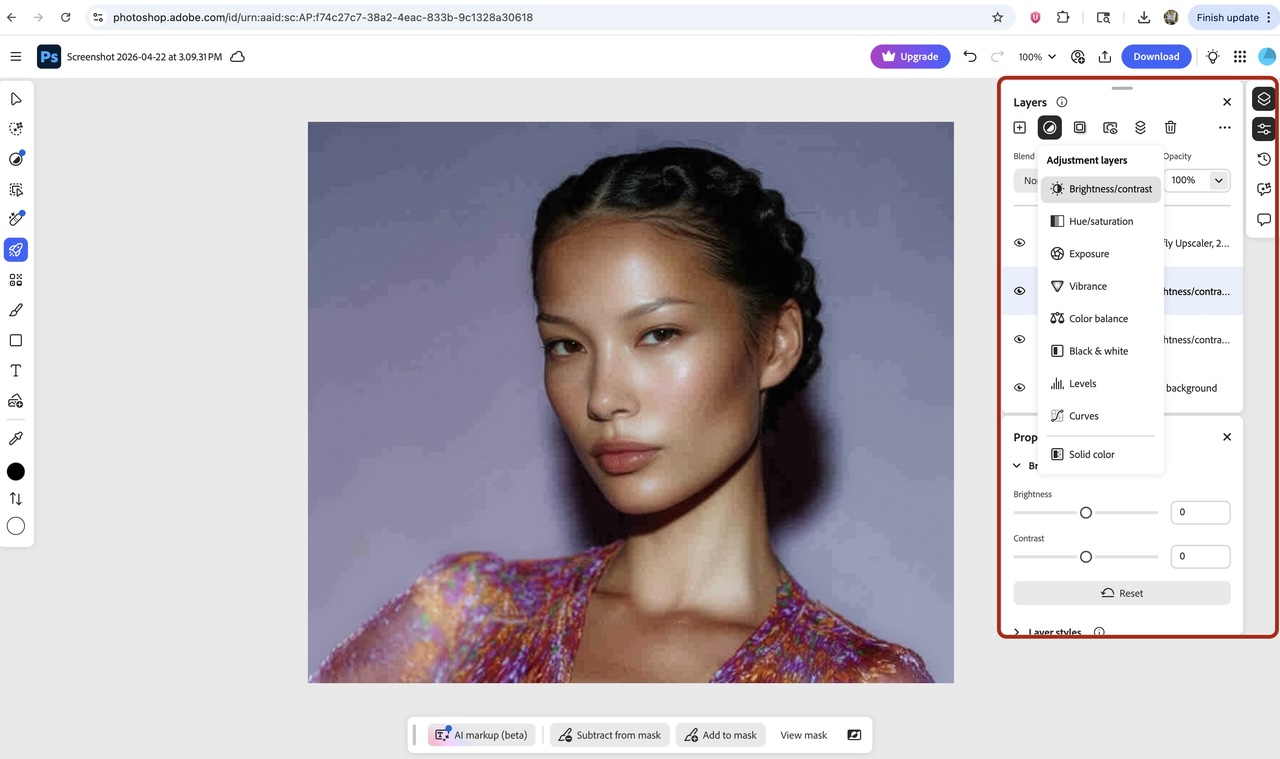Click the blue Download button
The width and height of the screenshot is (1280, 759).
click(1156, 57)
